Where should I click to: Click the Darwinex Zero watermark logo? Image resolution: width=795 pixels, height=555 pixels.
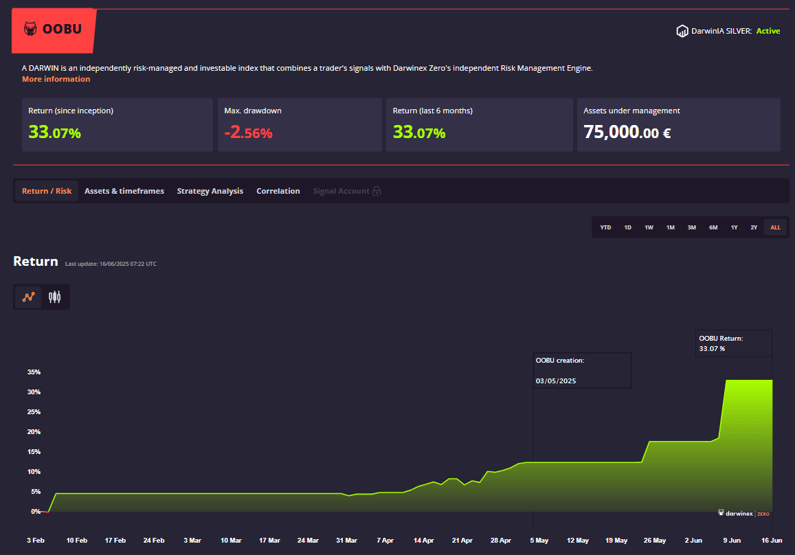coord(744,513)
